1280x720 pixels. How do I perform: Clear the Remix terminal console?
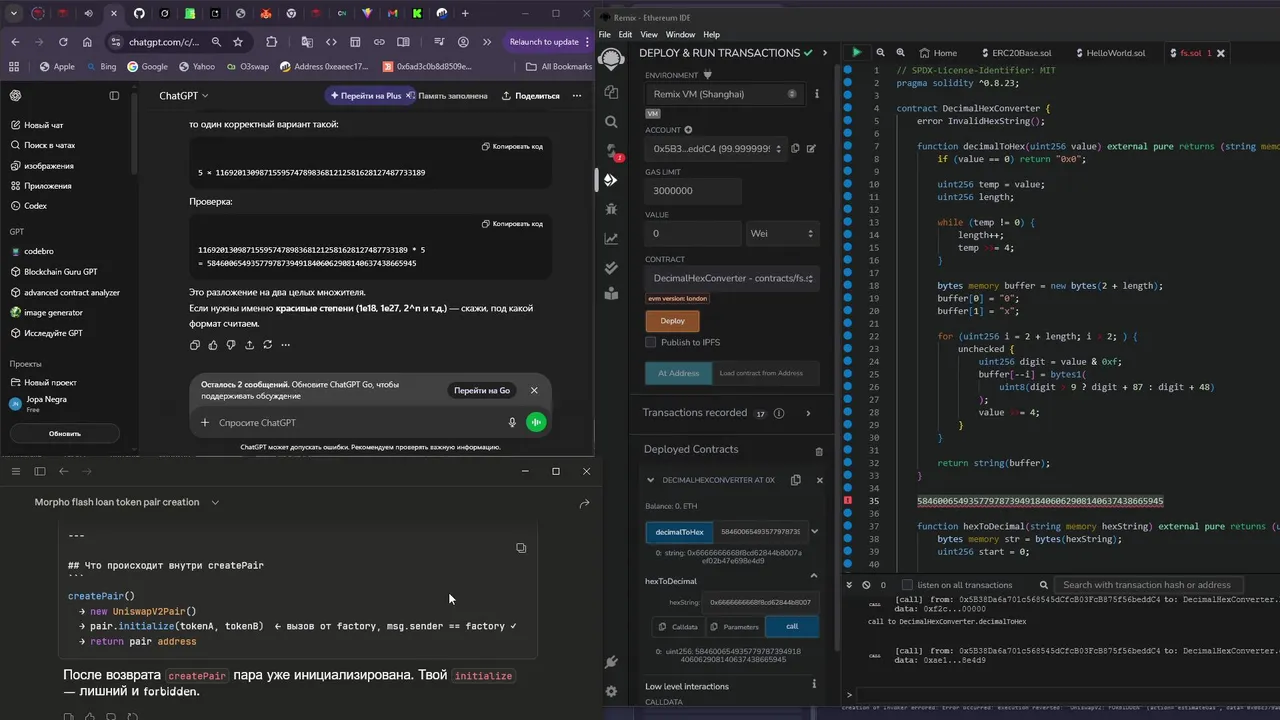coord(865,585)
